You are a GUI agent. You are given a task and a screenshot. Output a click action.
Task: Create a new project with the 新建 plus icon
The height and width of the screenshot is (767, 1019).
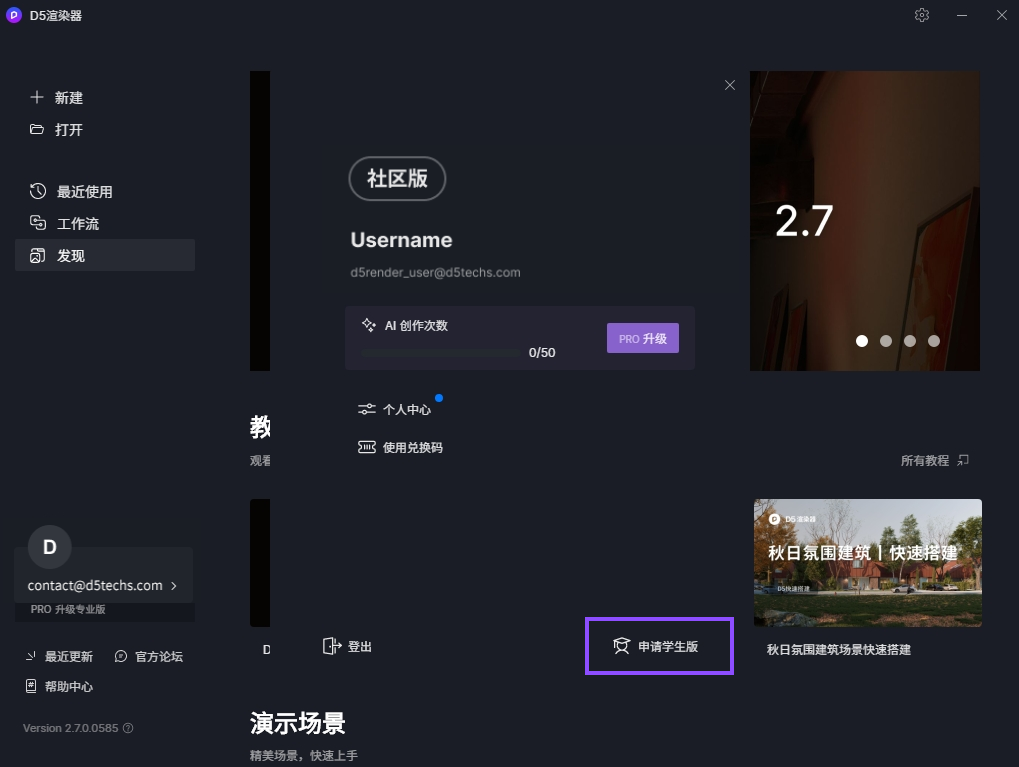tap(35, 97)
